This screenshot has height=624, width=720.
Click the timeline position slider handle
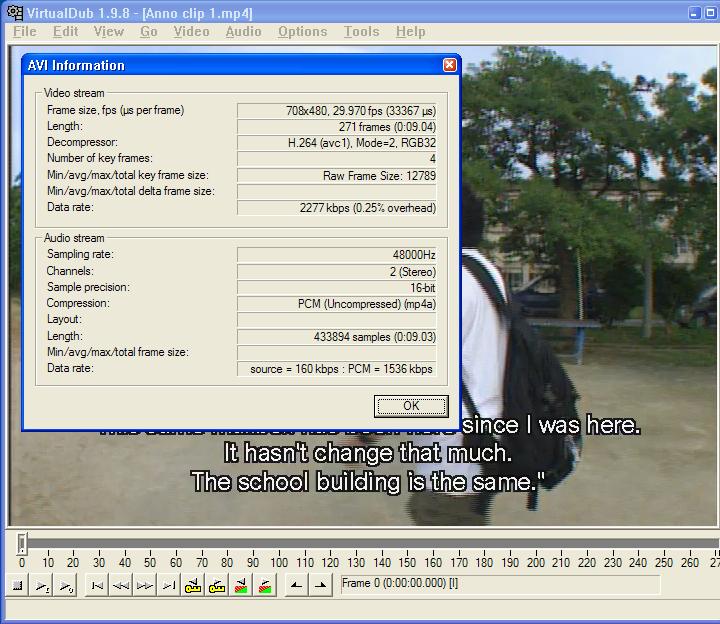coord(22,544)
